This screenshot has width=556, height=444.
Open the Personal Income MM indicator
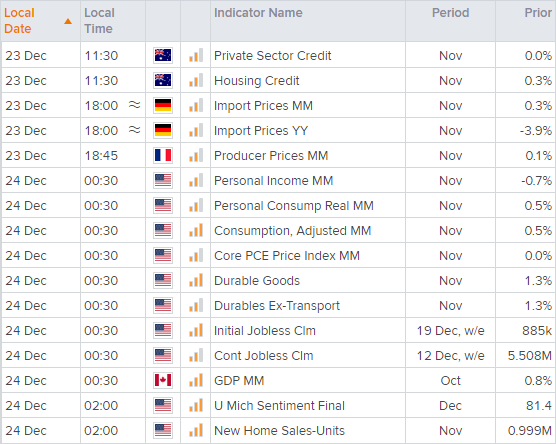point(273,181)
